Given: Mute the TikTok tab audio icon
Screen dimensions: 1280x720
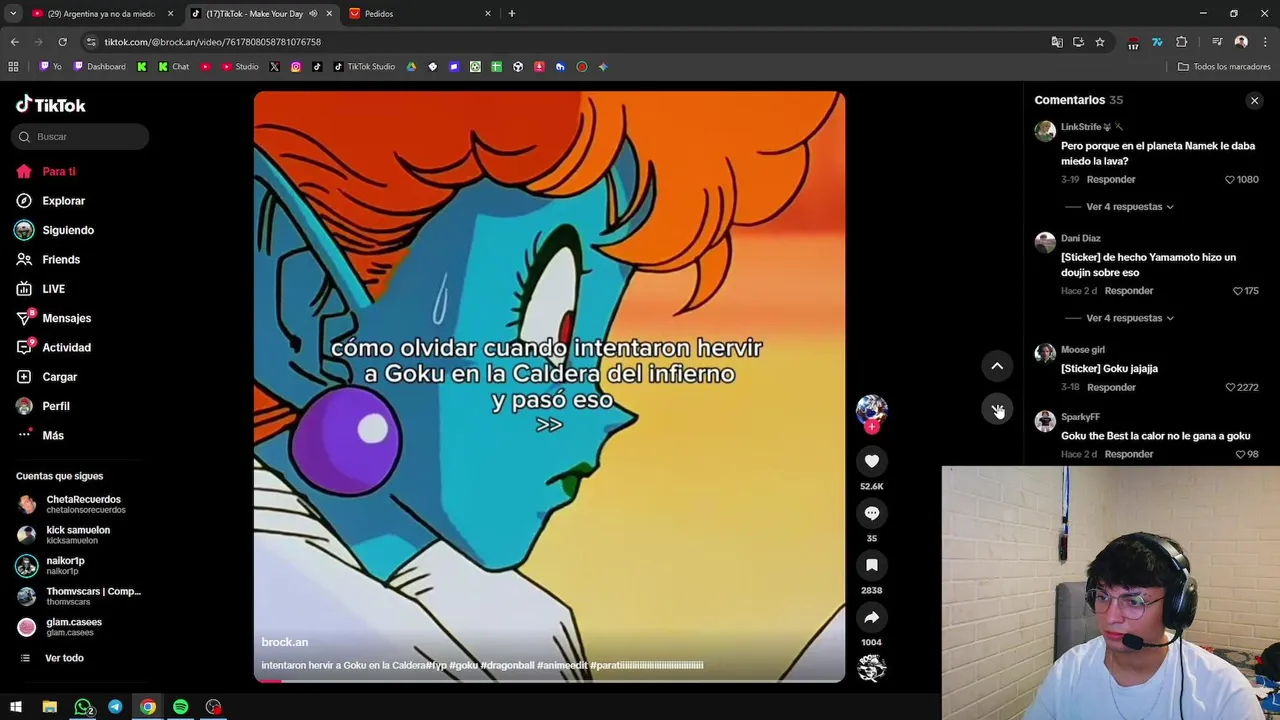Looking at the screenshot, I should point(313,14).
